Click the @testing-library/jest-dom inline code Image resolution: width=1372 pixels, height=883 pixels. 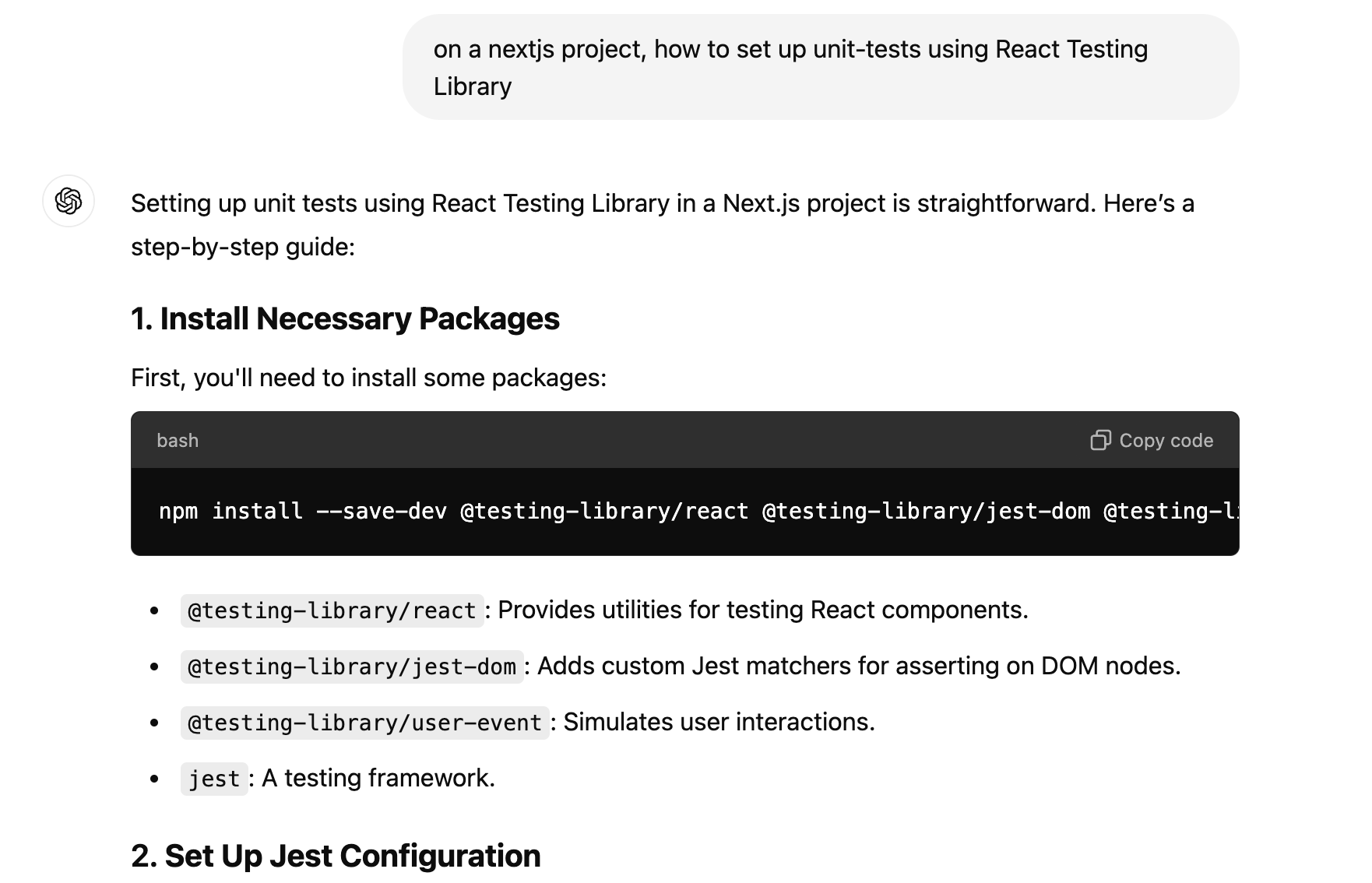[352, 667]
